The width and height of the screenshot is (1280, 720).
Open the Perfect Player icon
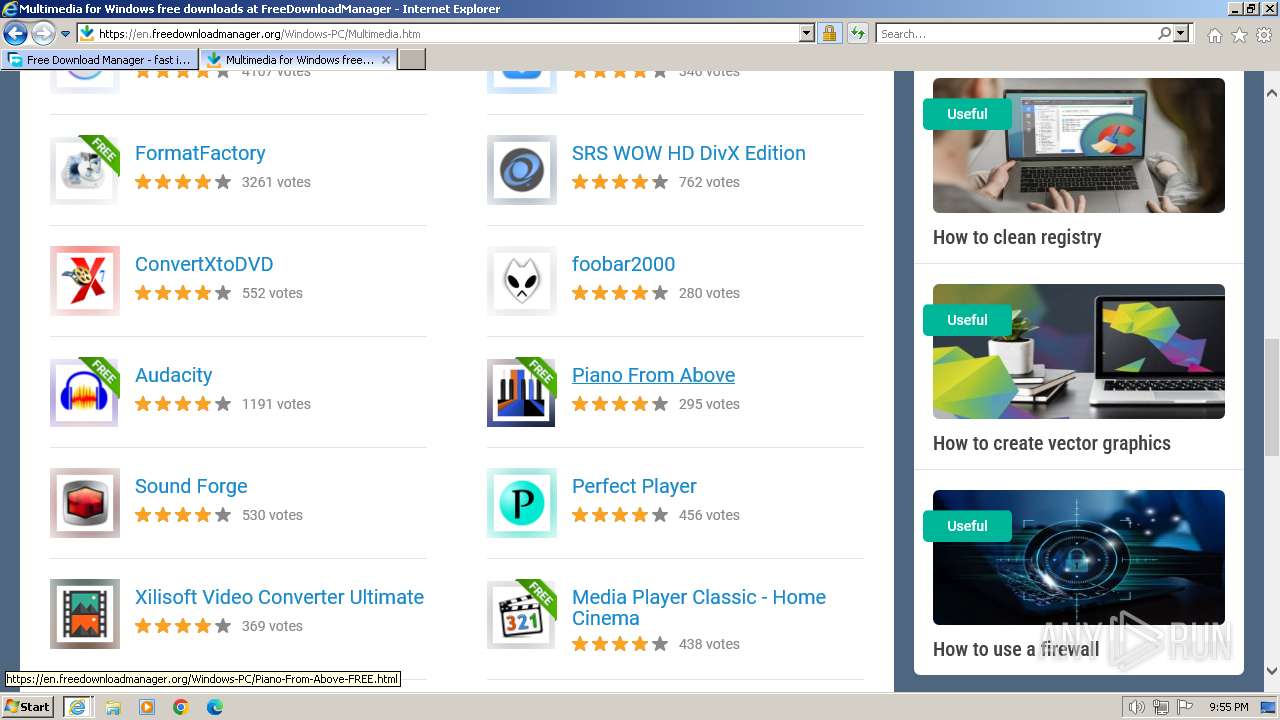[x=522, y=503]
